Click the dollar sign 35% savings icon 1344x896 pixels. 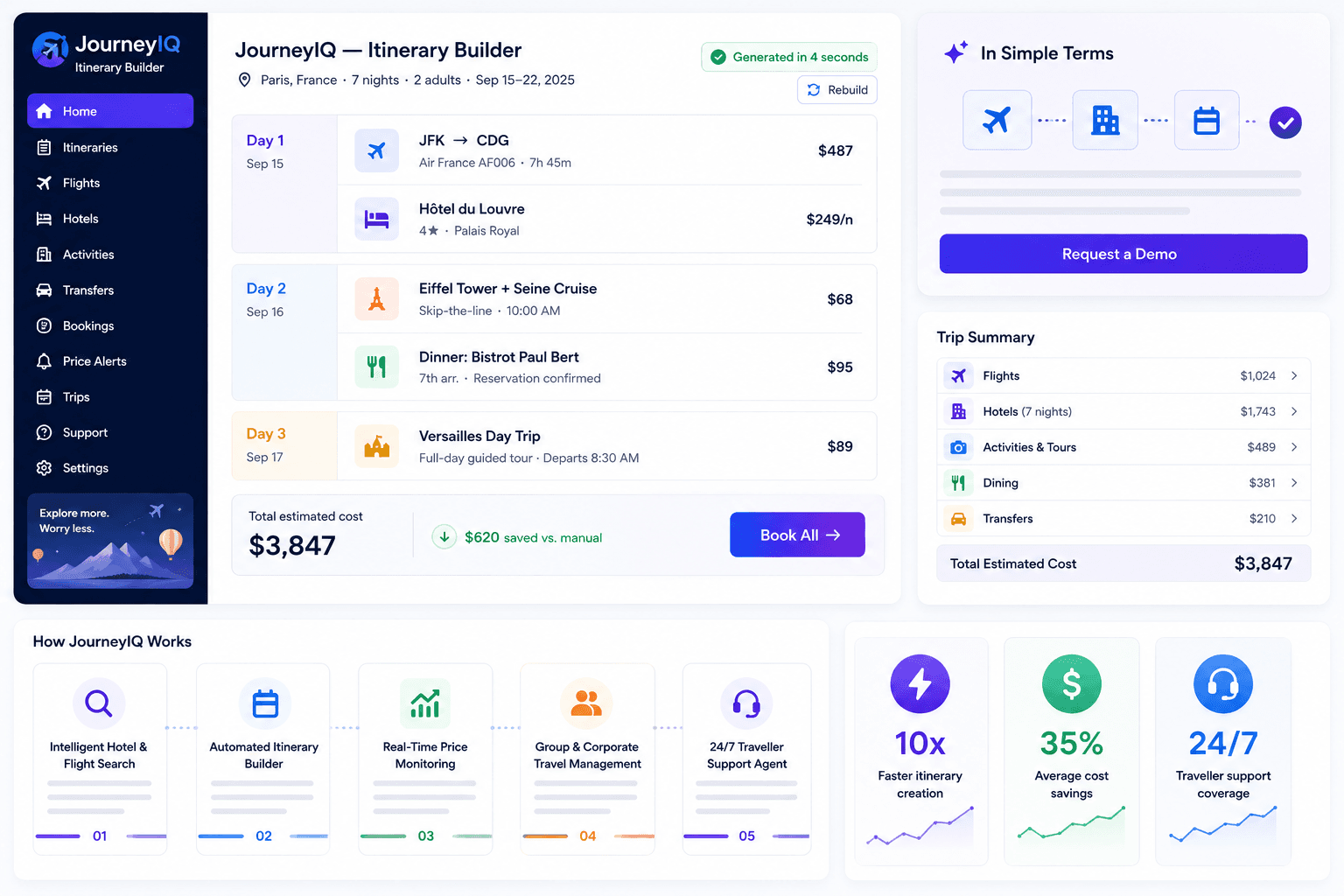1072,684
